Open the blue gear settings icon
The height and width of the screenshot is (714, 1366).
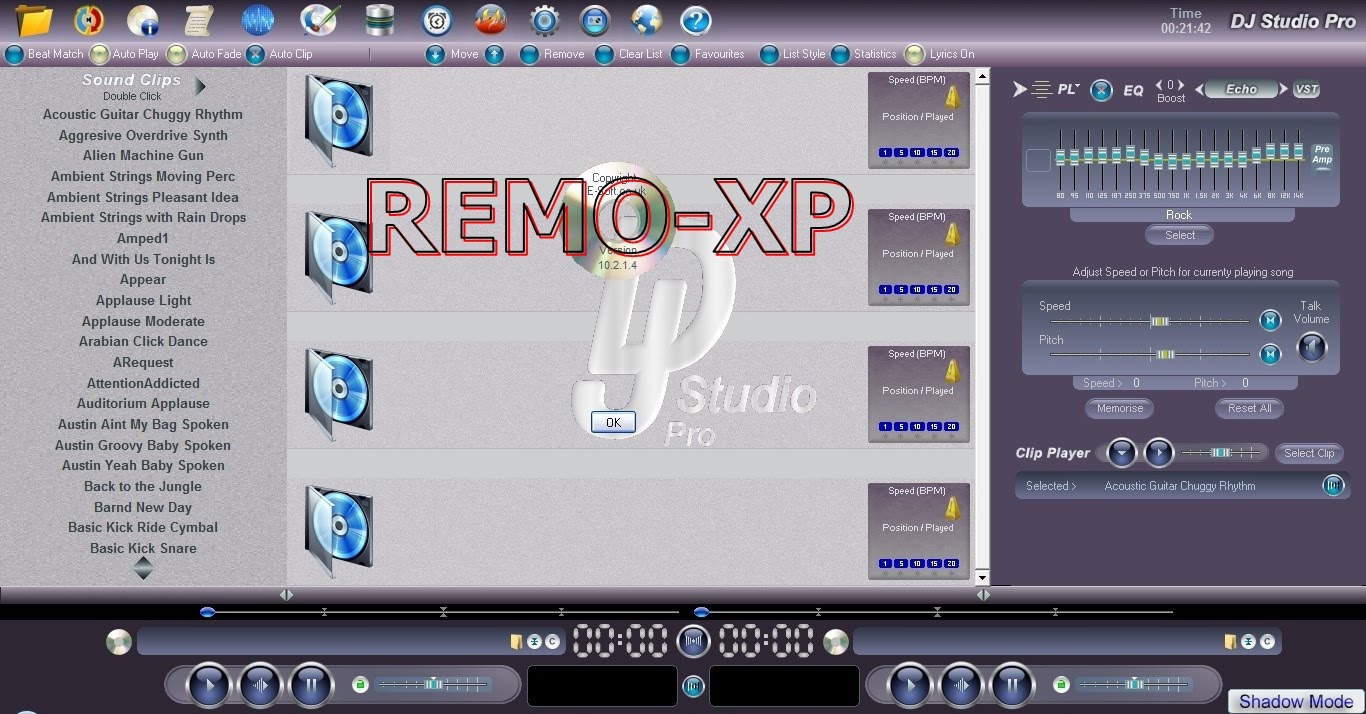click(x=544, y=19)
